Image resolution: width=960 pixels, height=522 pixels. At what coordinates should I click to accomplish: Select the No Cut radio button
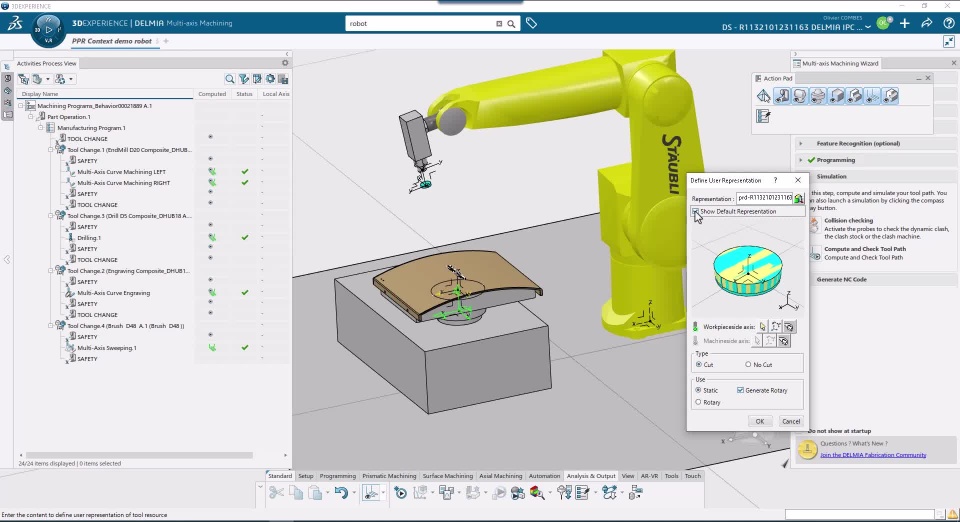tap(748, 365)
